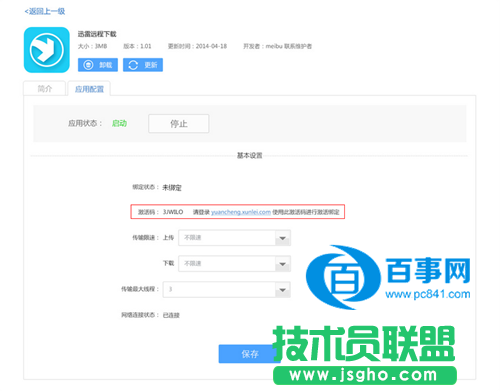Click the 基本设置 section heading
Screen dimensions: 500x391
click(249, 156)
